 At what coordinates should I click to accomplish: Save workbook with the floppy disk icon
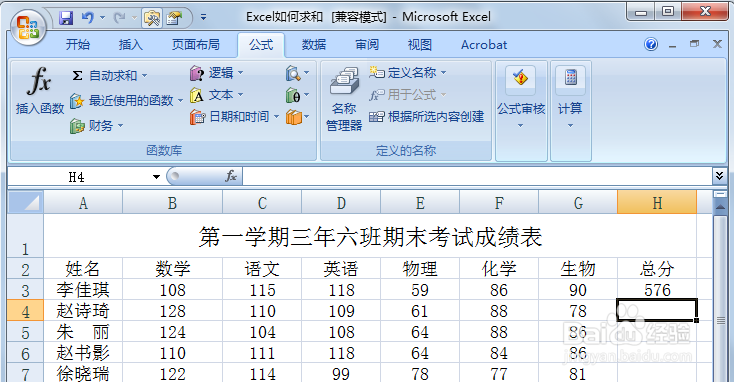66,18
